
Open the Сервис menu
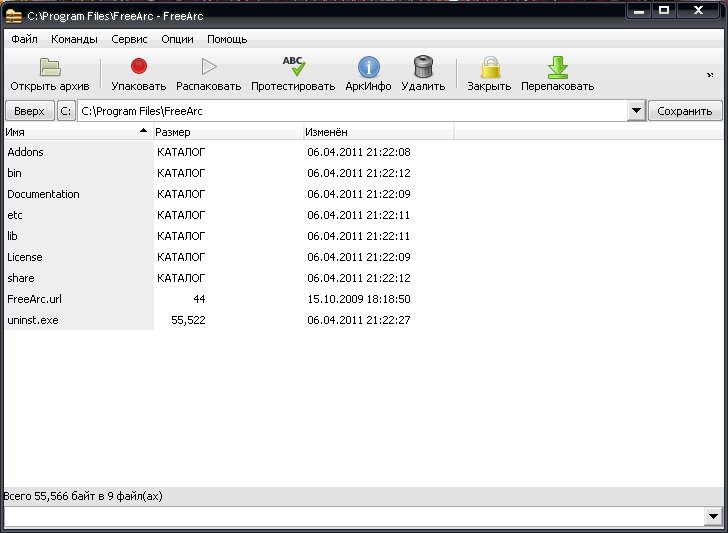click(129, 39)
